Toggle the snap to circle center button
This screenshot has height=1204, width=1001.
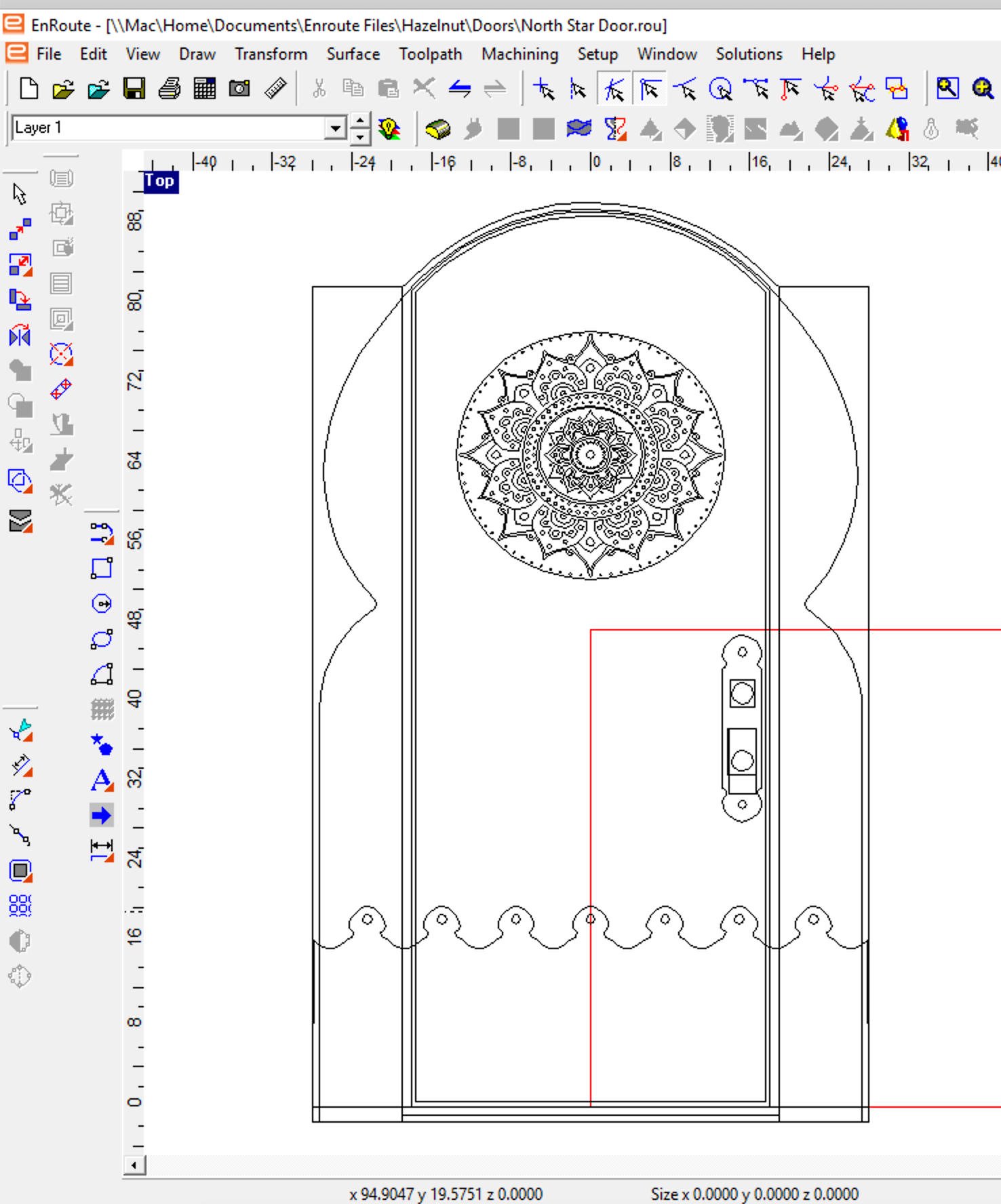pos(720,89)
